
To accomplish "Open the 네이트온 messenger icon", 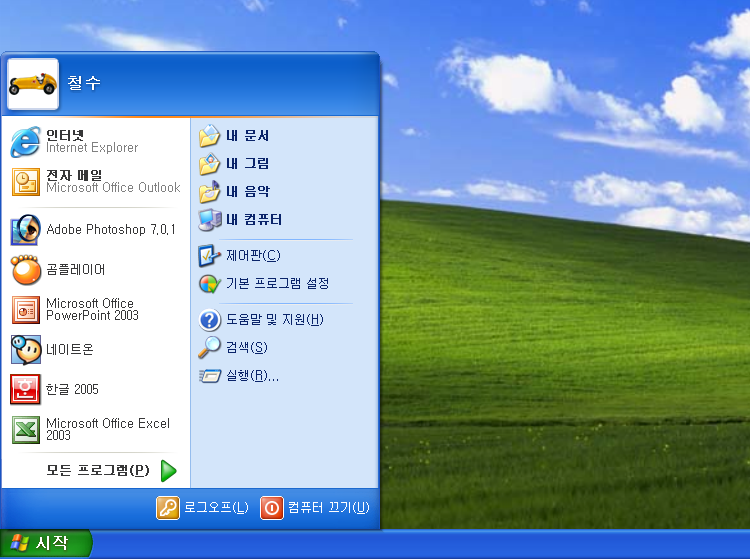I will 25,350.
